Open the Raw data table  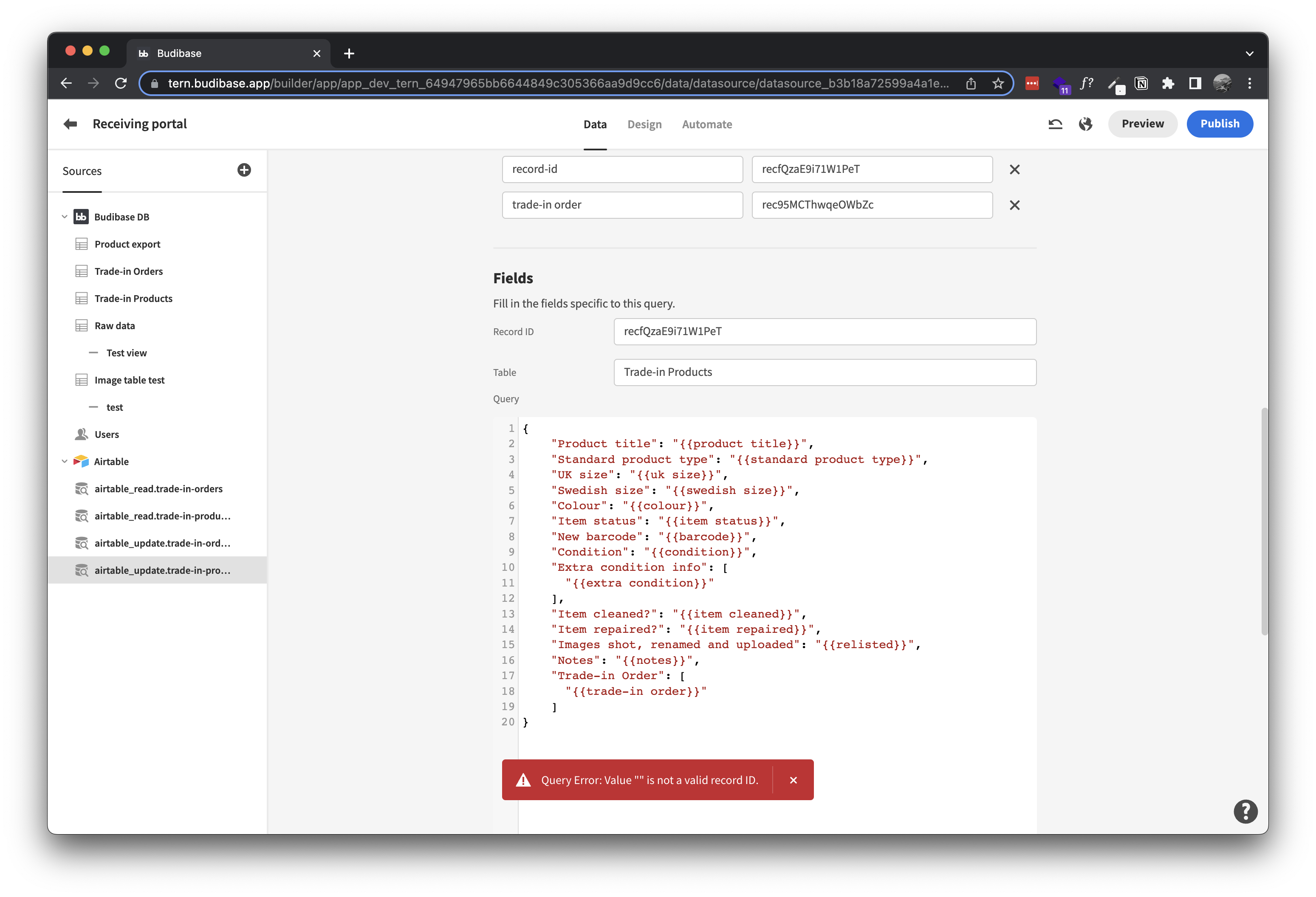tap(114, 326)
